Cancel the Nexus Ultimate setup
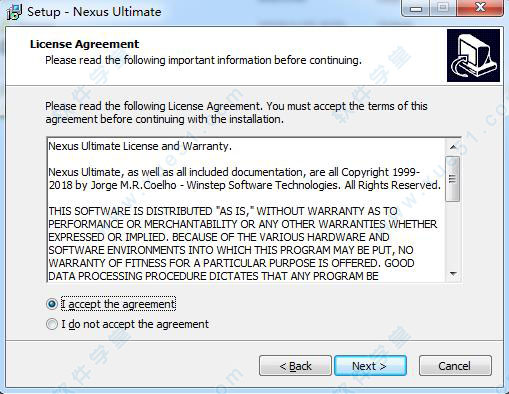 (455, 366)
